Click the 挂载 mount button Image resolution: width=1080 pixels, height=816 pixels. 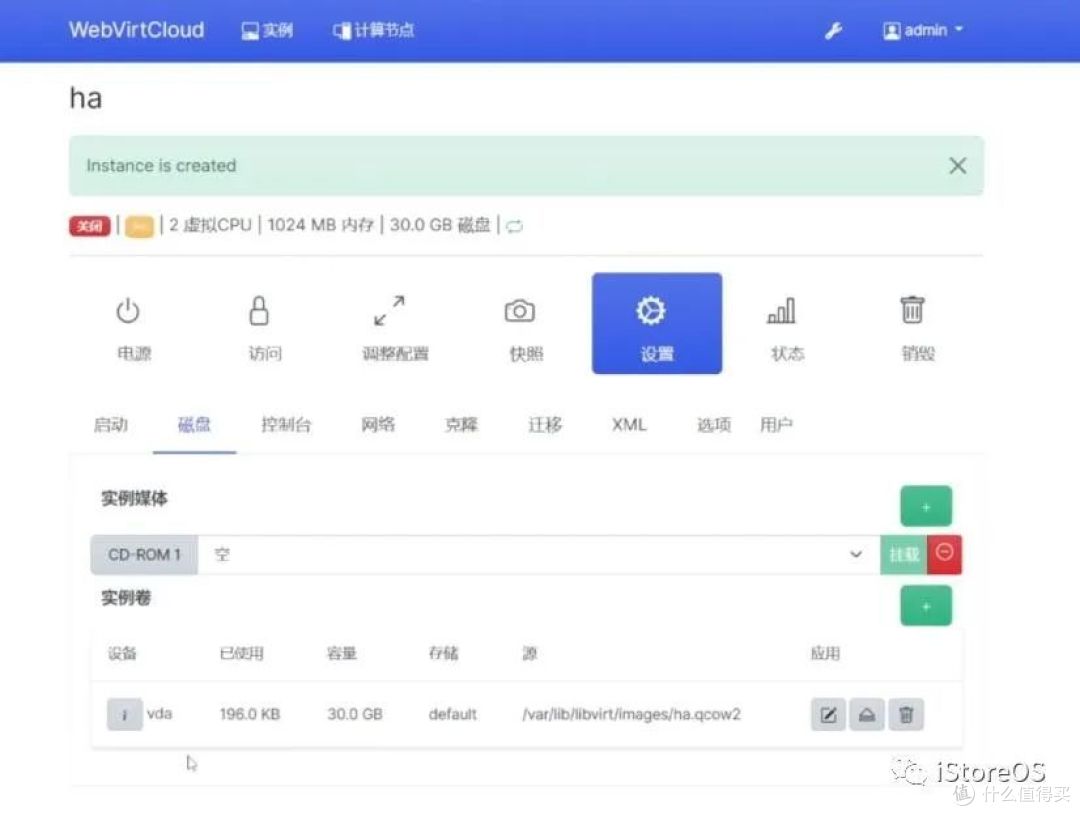904,554
